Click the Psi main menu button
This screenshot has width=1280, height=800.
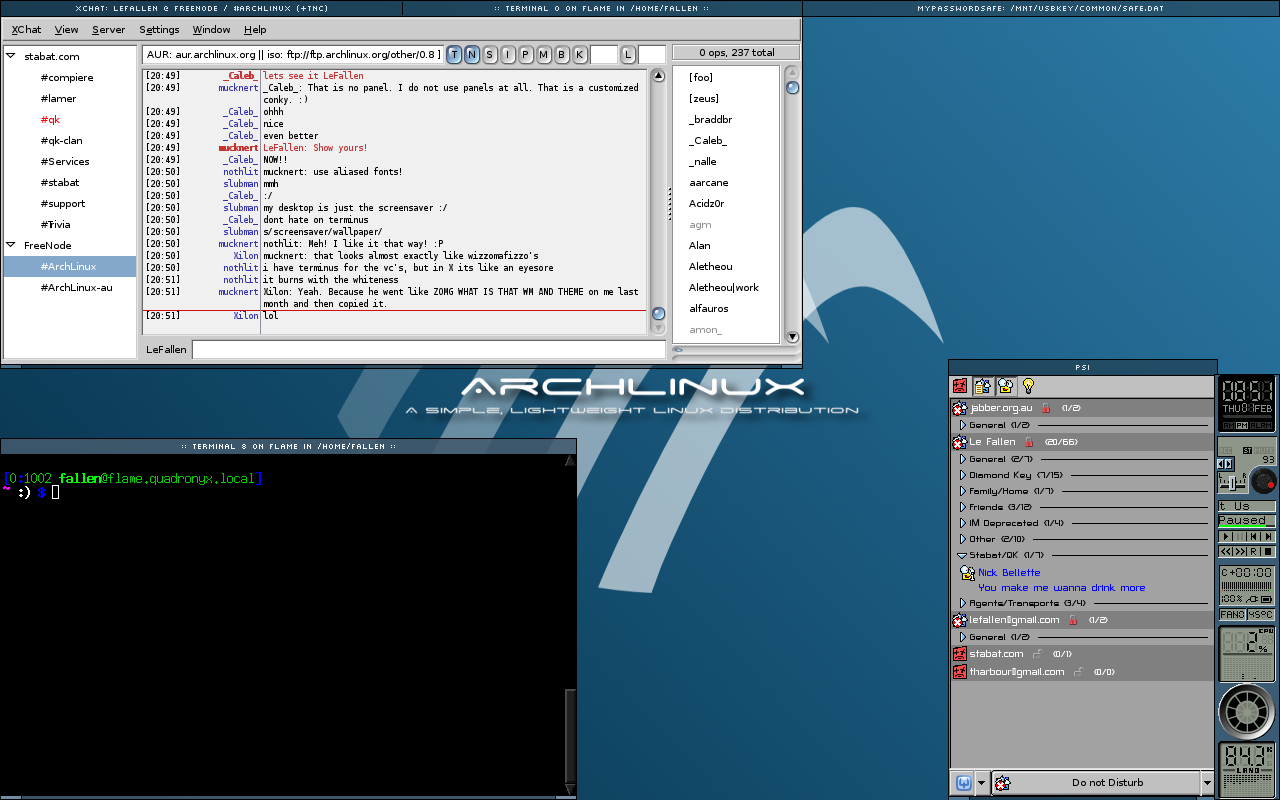pyautogui.click(x=964, y=783)
